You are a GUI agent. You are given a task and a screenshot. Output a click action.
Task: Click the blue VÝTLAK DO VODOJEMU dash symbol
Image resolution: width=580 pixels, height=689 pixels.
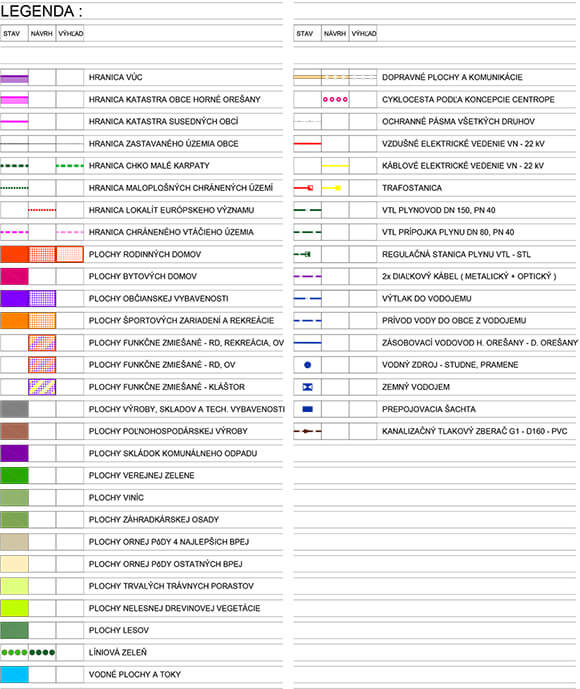click(x=308, y=298)
